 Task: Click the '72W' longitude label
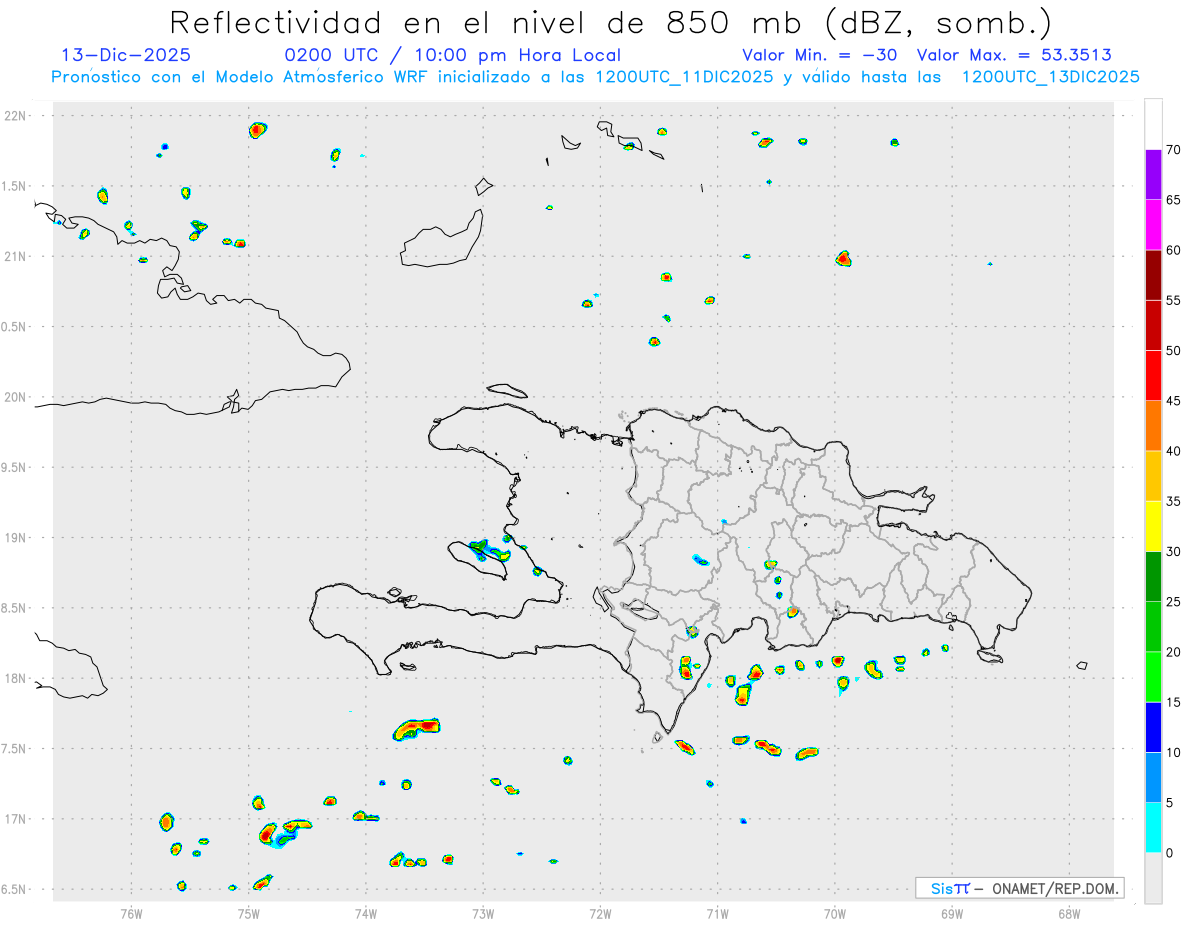pos(600,913)
